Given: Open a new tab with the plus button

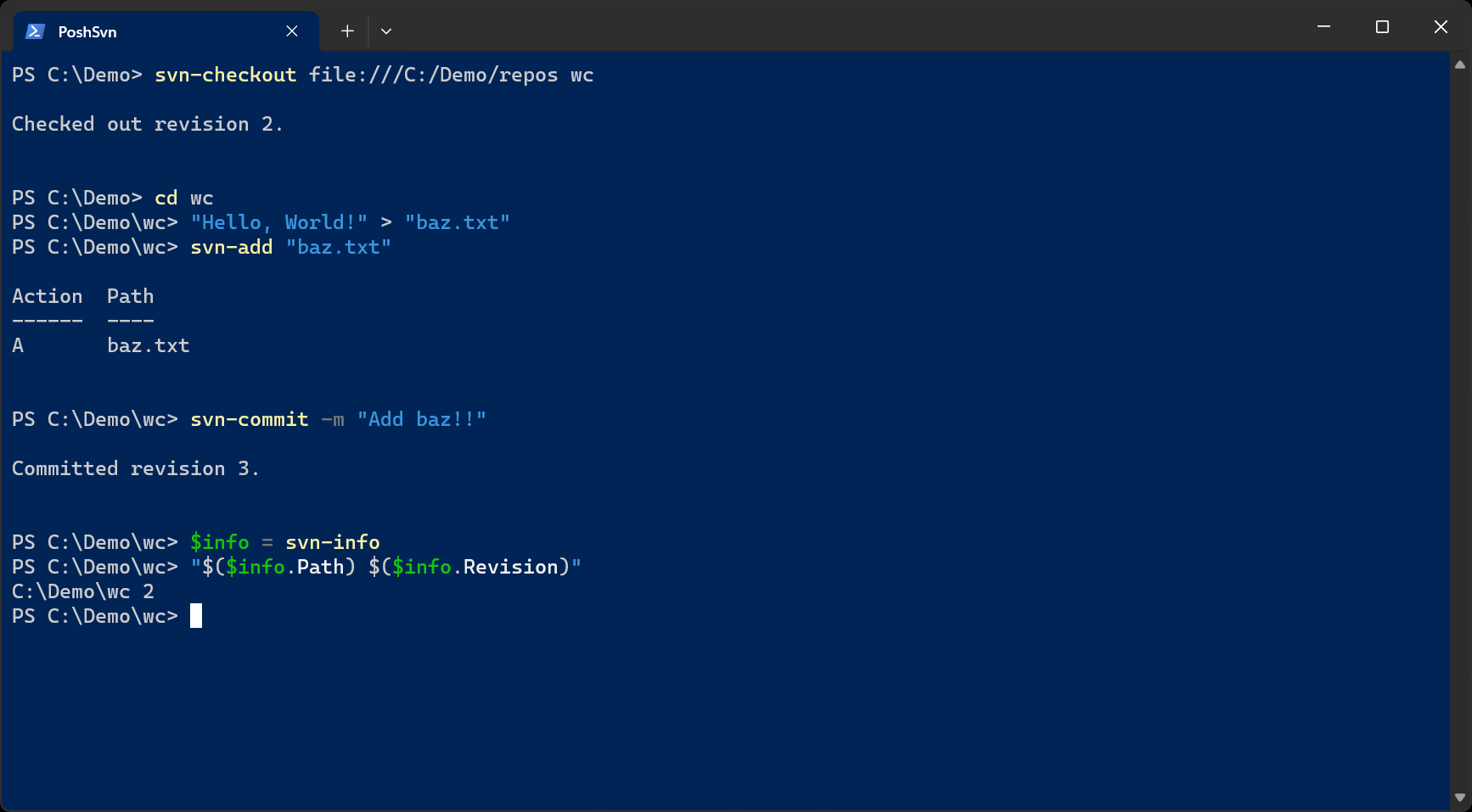Looking at the screenshot, I should tap(347, 31).
